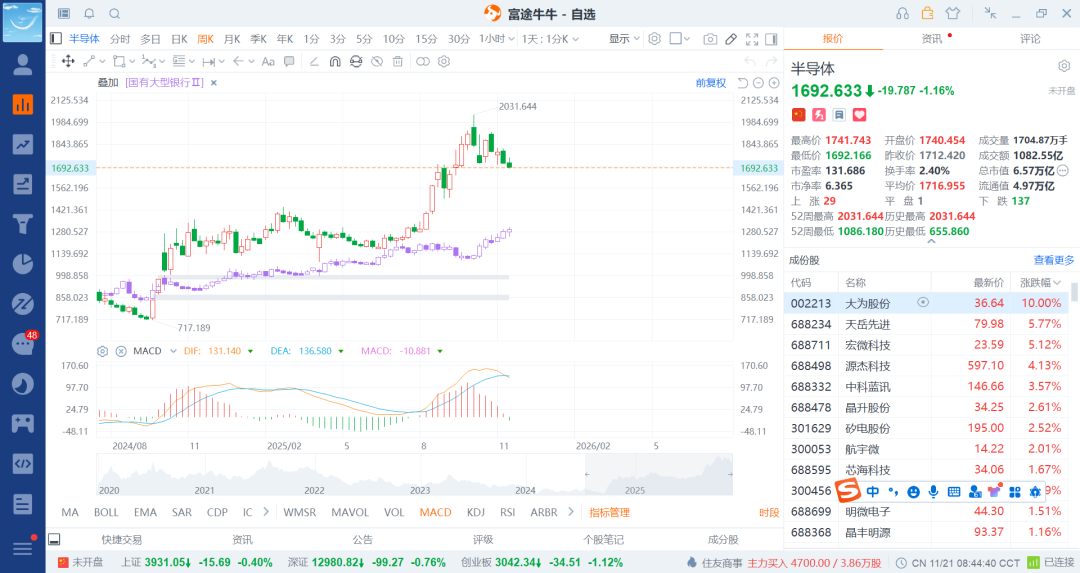1080x573 pixels.
Task: Open the 1天:1分K dropdown
Action: pyautogui.click(x=550, y=39)
